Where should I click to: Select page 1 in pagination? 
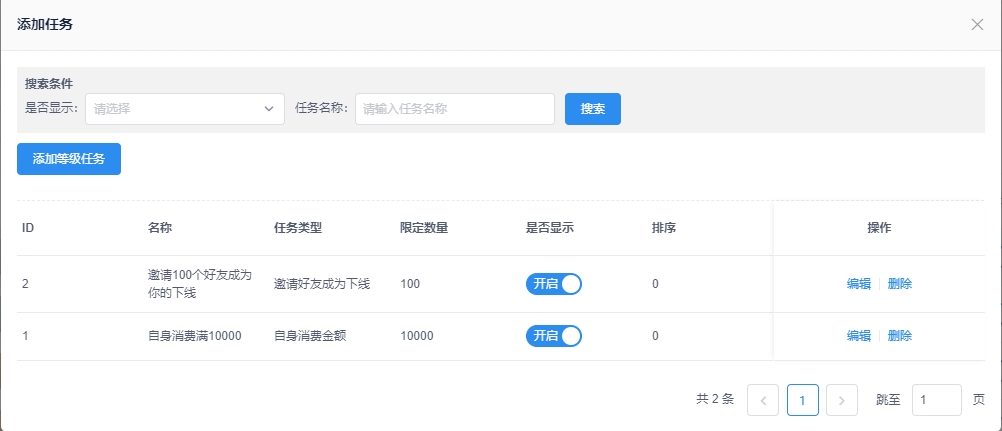coord(803,400)
